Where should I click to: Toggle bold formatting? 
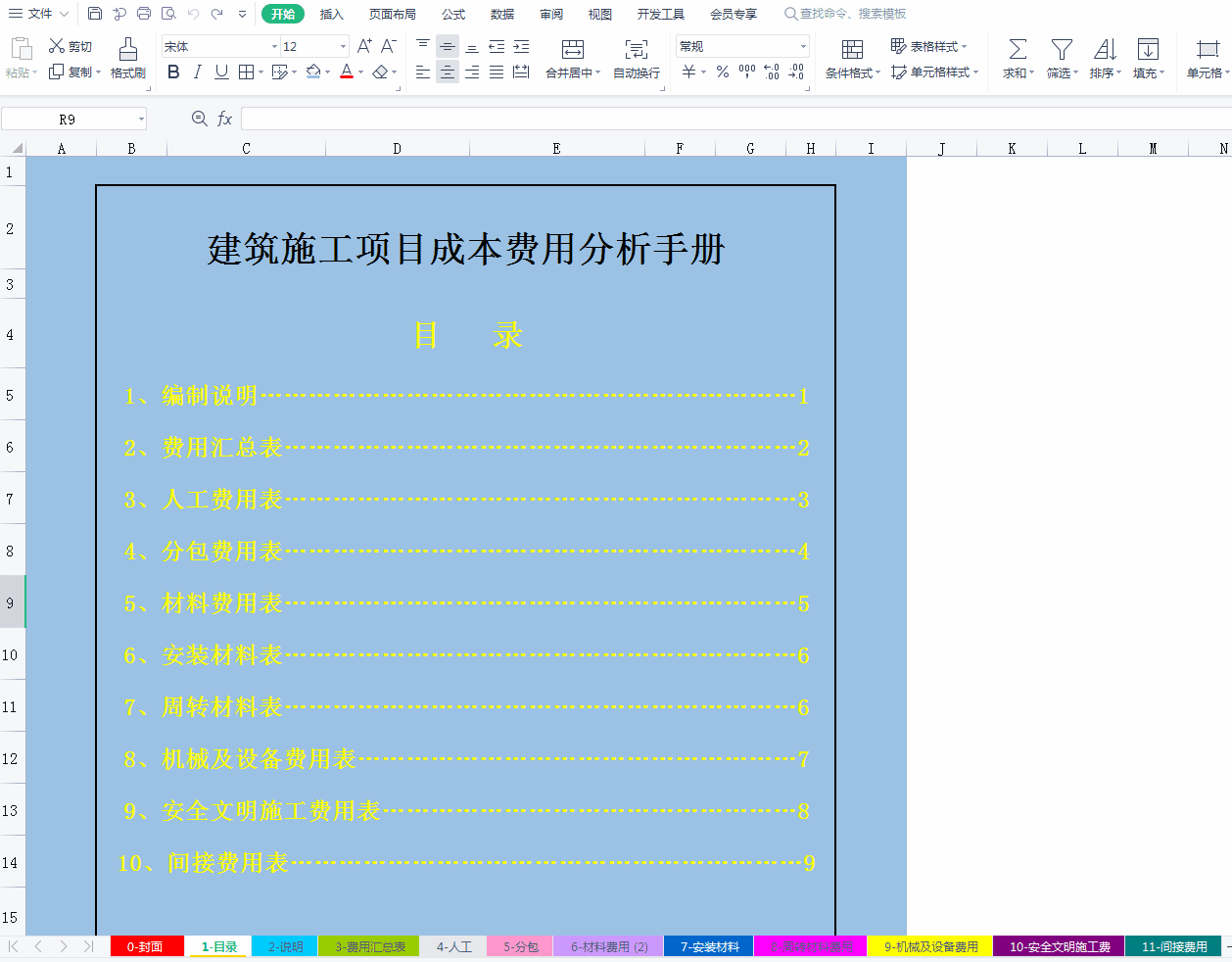pyautogui.click(x=173, y=72)
